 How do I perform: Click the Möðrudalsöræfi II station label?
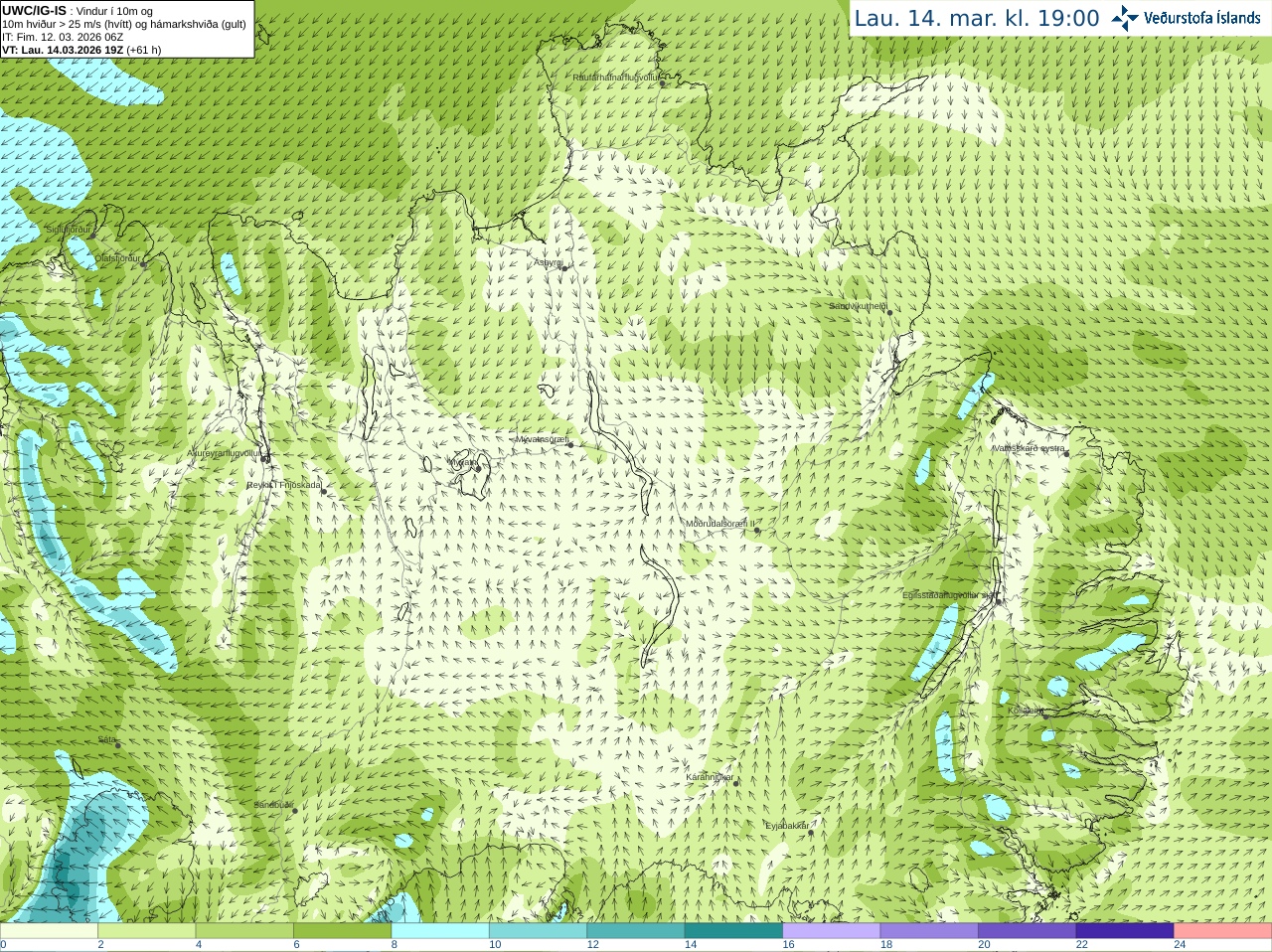pyautogui.click(x=719, y=524)
